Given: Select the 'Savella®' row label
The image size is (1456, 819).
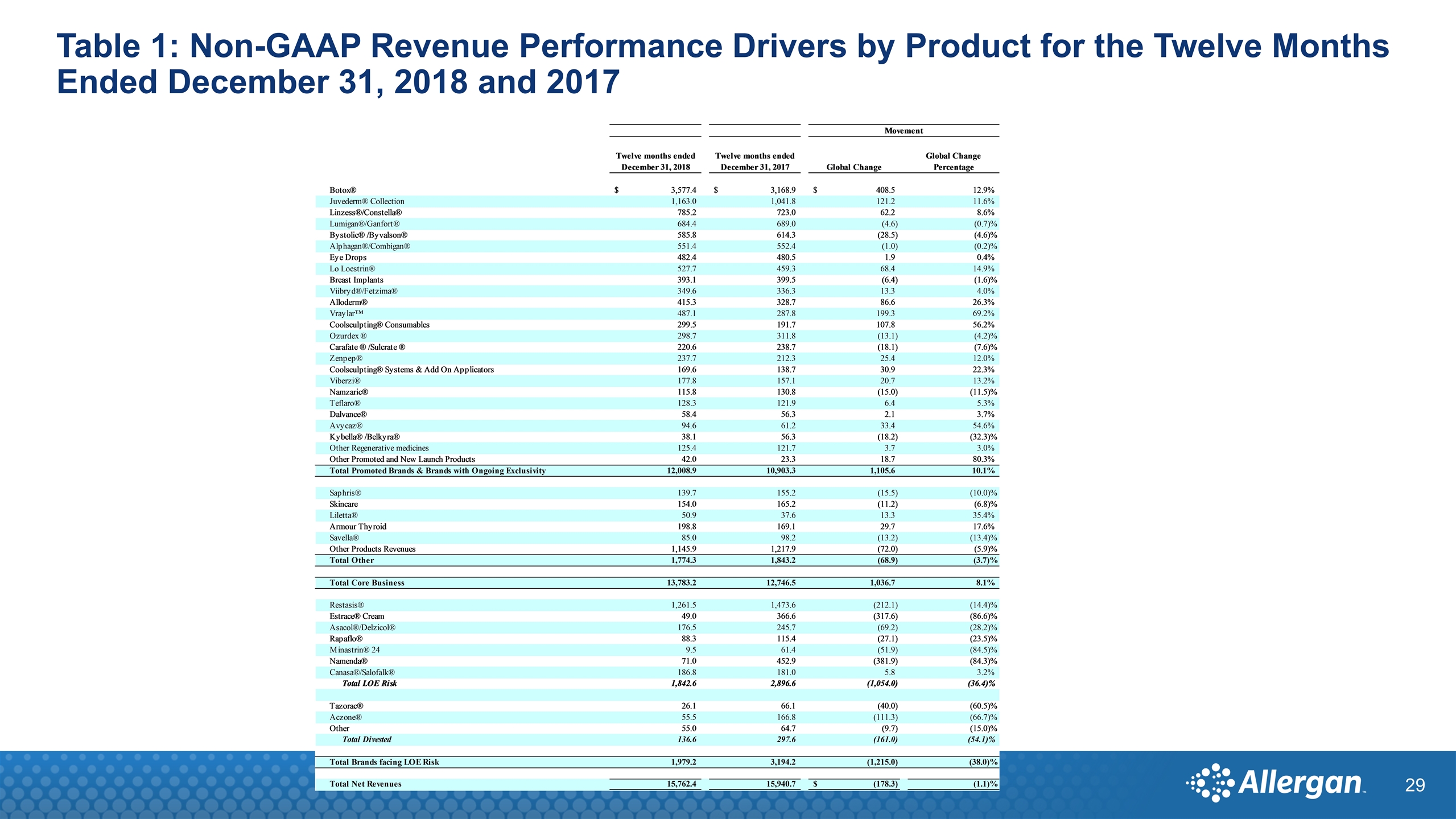Looking at the screenshot, I should (344, 537).
